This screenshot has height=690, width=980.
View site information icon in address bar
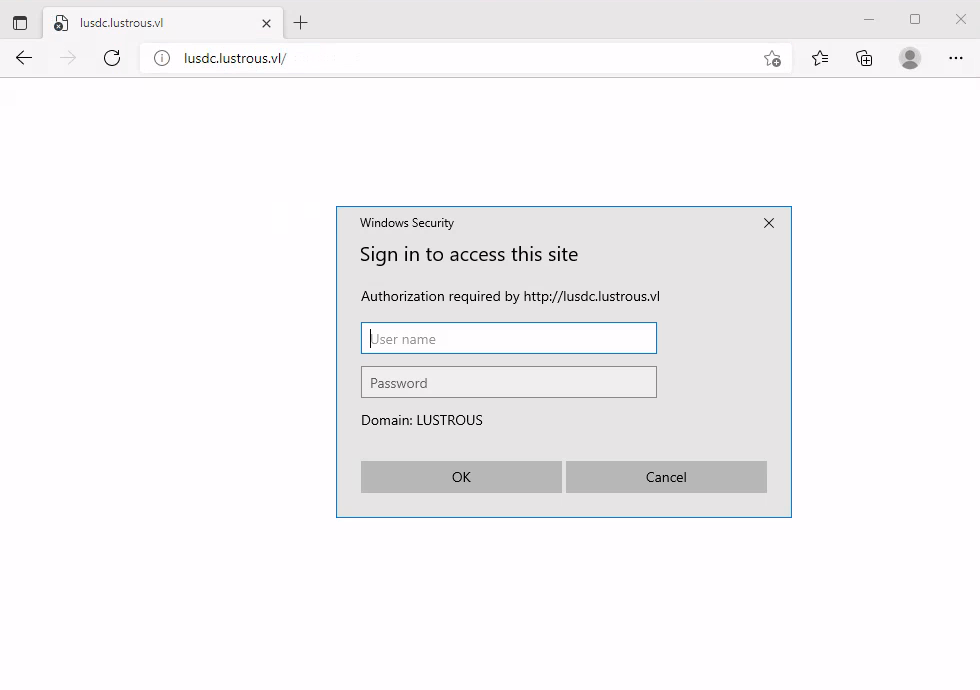click(x=162, y=58)
